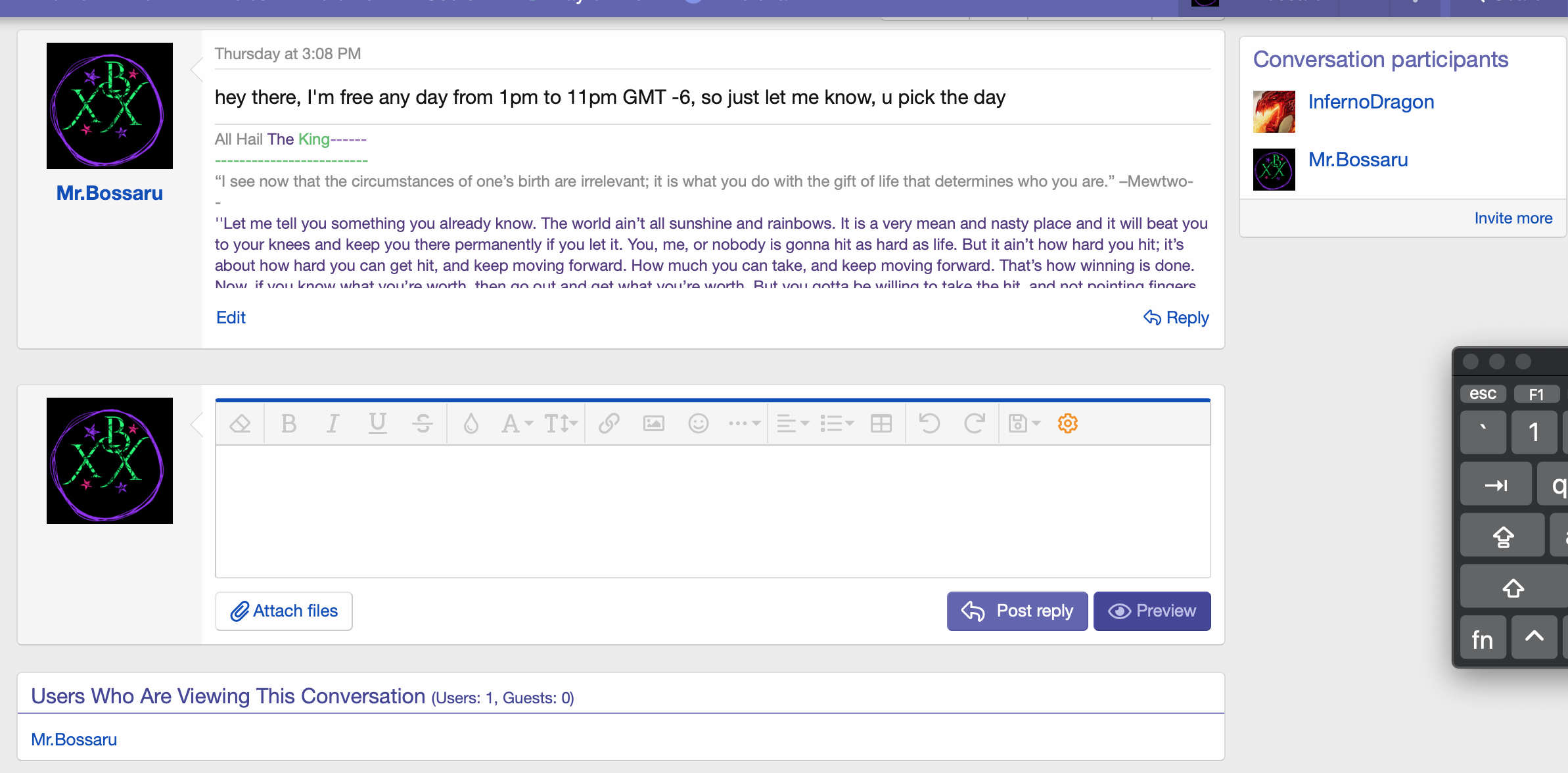Click the Settings gear icon in toolbar
1568x773 pixels.
[x=1068, y=423]
